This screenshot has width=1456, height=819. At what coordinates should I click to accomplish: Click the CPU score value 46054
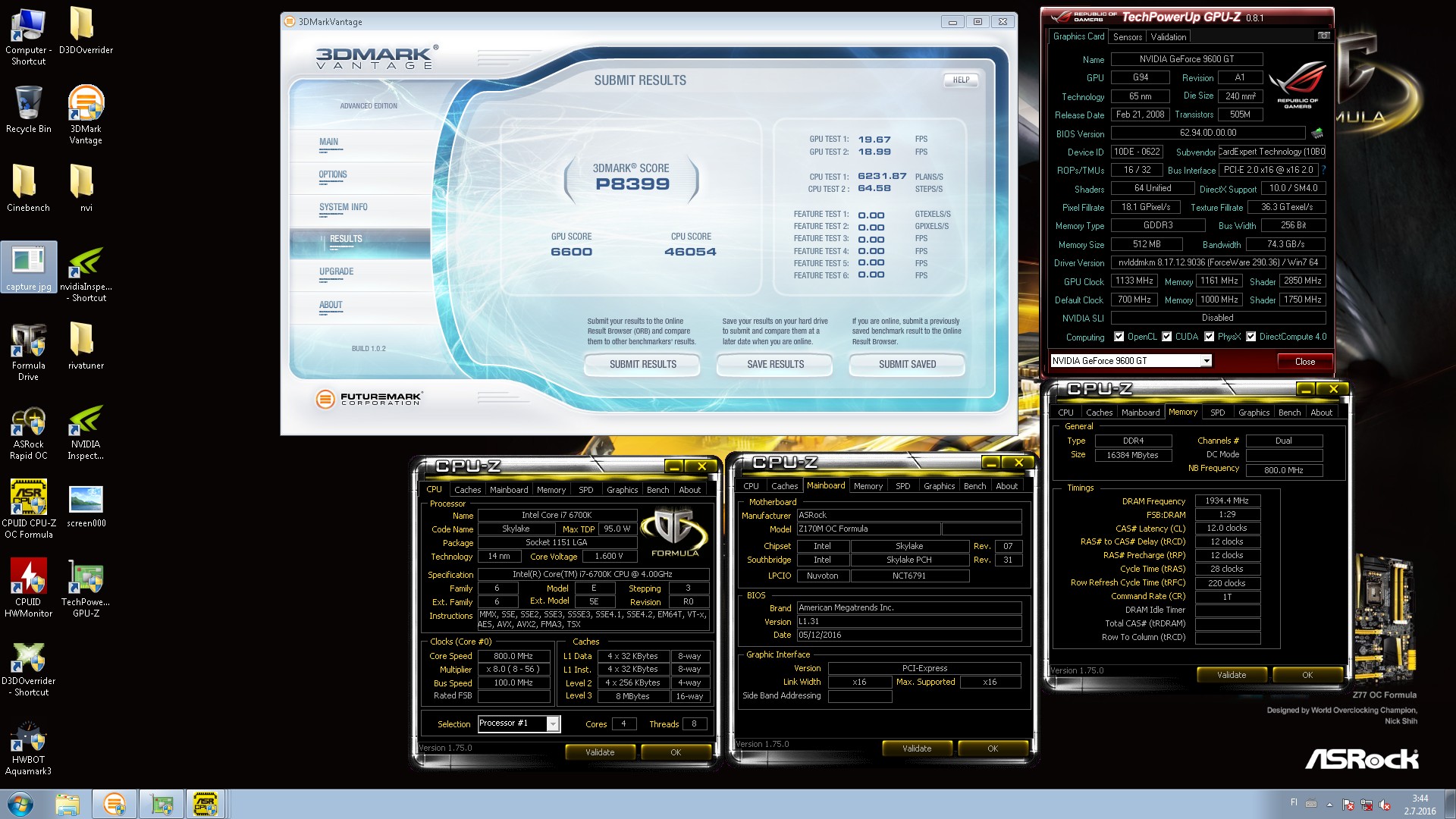click(690, 252)
